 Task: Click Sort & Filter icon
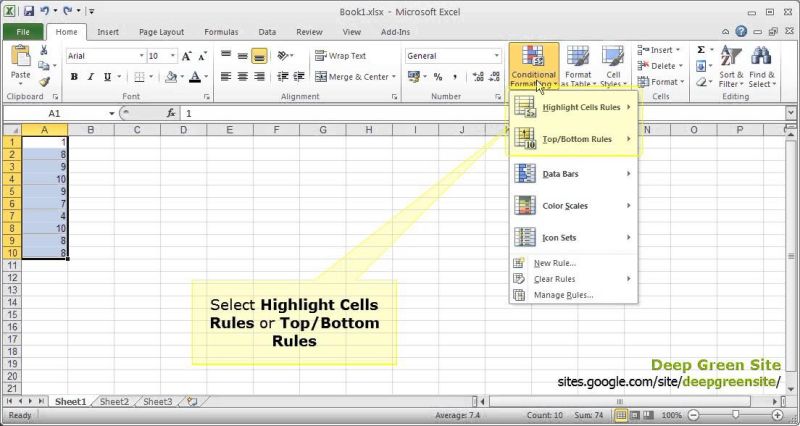(x=731, y=56)
